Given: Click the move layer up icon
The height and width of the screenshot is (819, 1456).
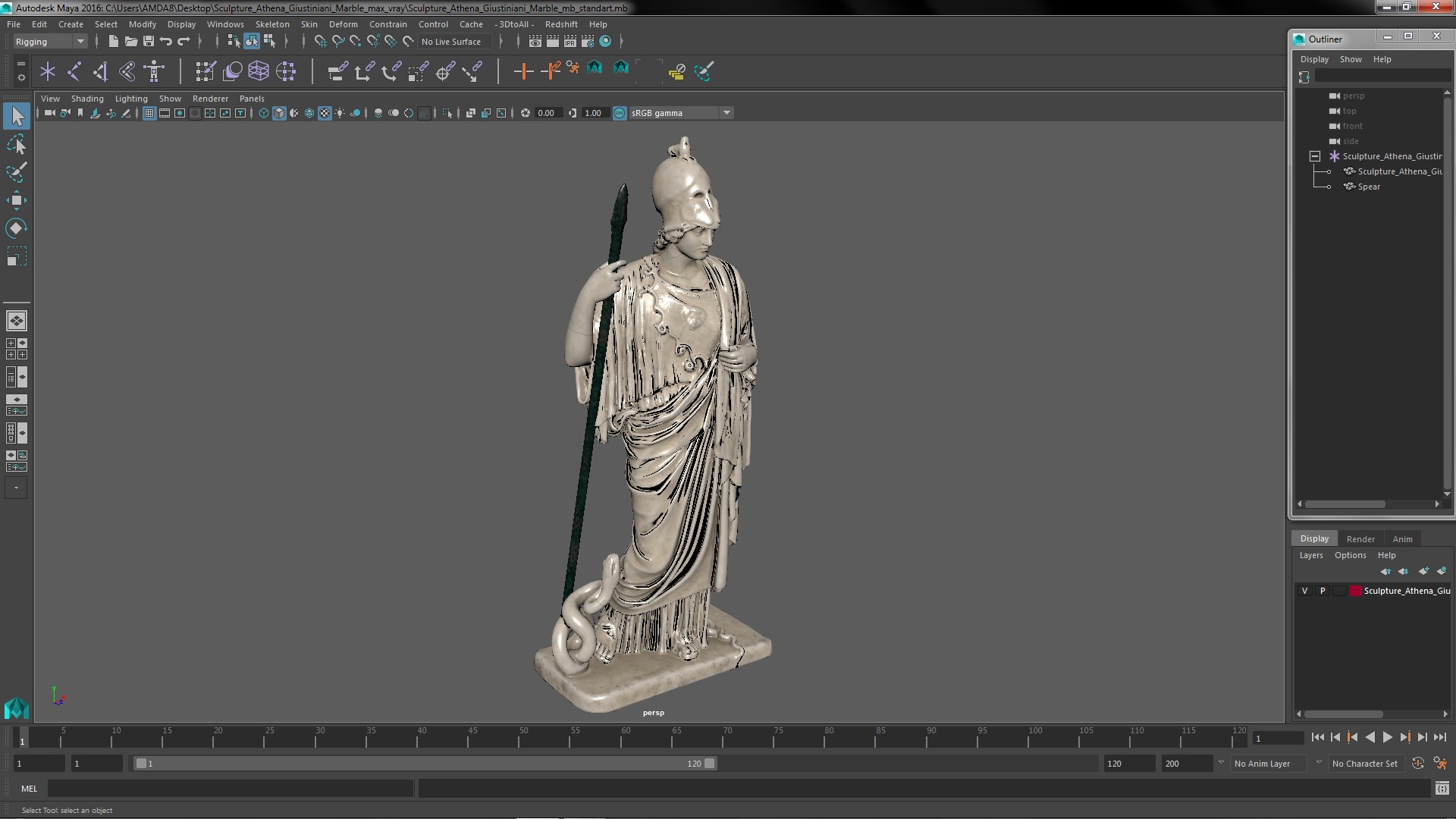Looking at the screenshot, I should coord(1385,571).
